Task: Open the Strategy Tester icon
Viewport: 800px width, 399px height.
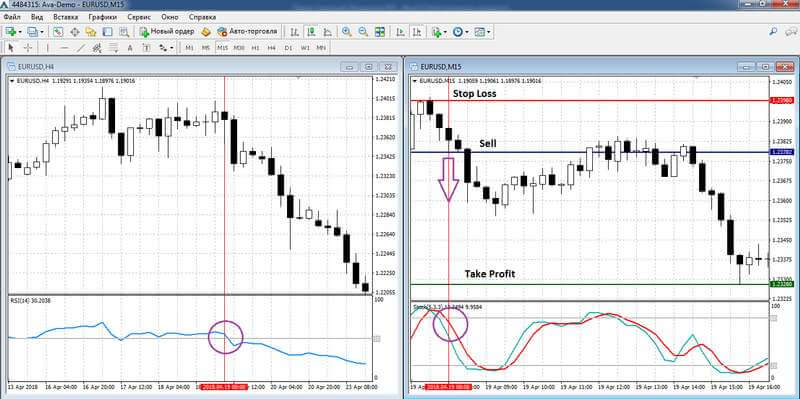Action: point(123,32)
